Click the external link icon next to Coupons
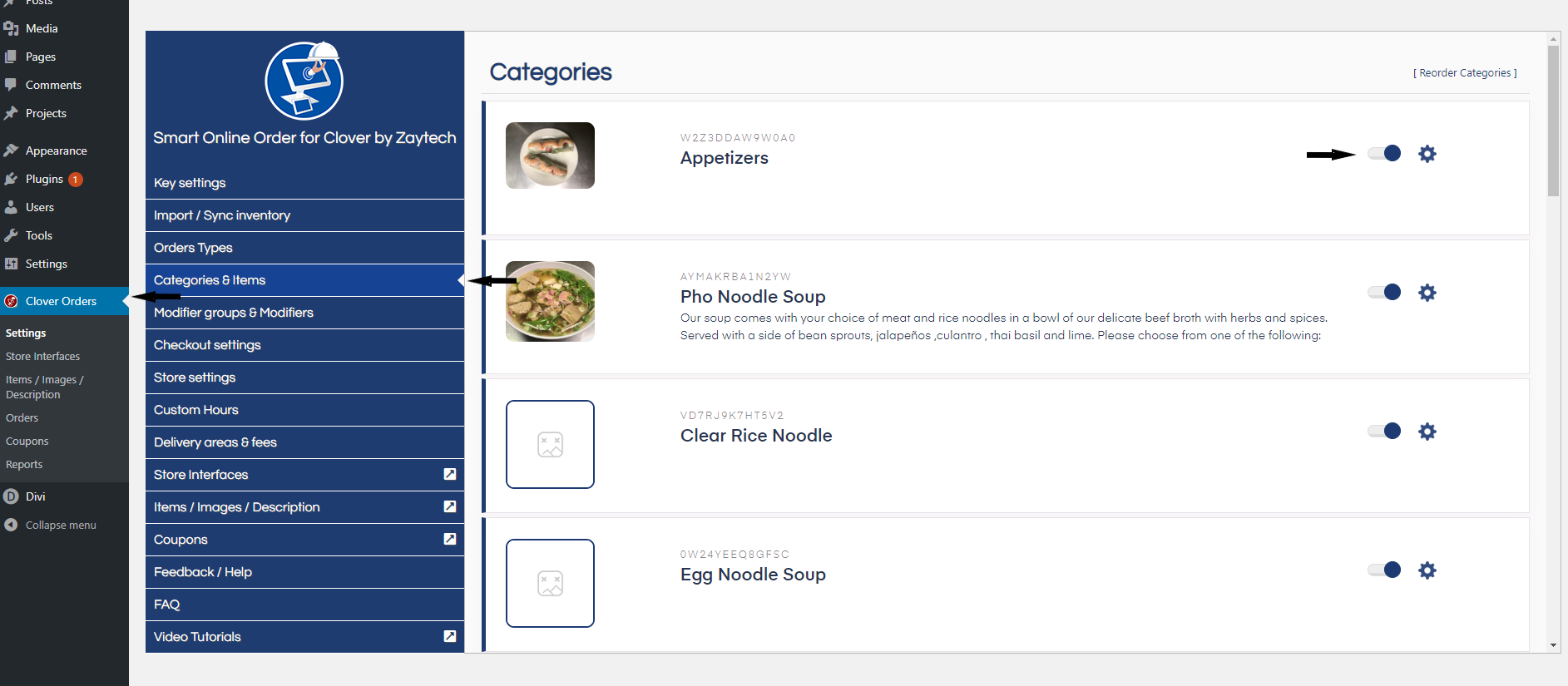The image size is (1568, 686). tap(449, 539)
